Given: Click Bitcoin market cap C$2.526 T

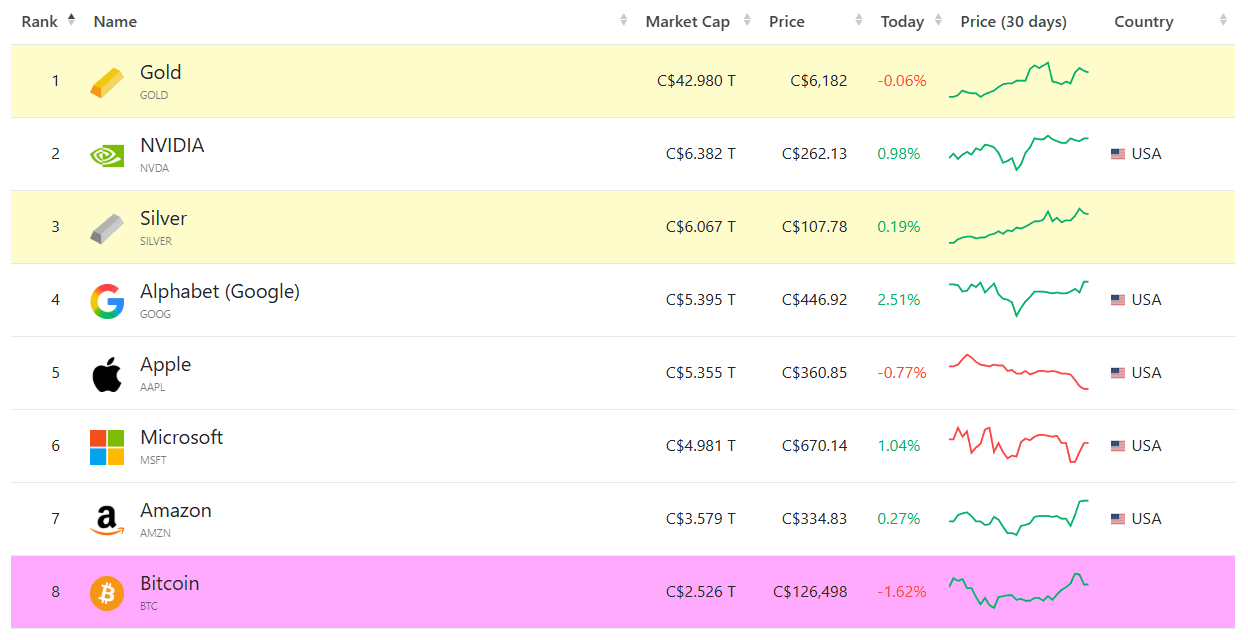Looking at the screenshot, I should [x=701, y=592].
